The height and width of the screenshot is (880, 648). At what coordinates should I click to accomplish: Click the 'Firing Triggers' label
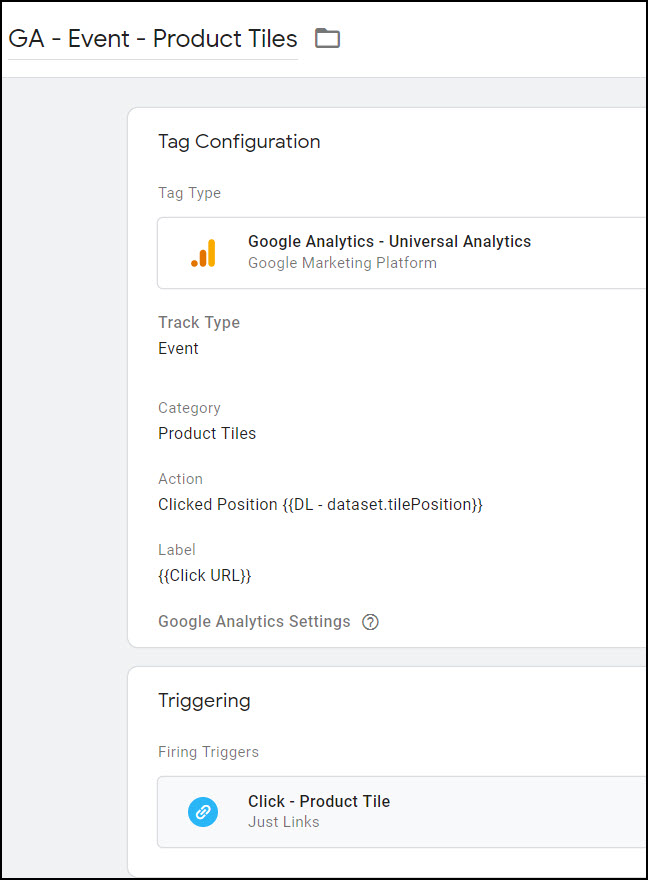point(209,752)
